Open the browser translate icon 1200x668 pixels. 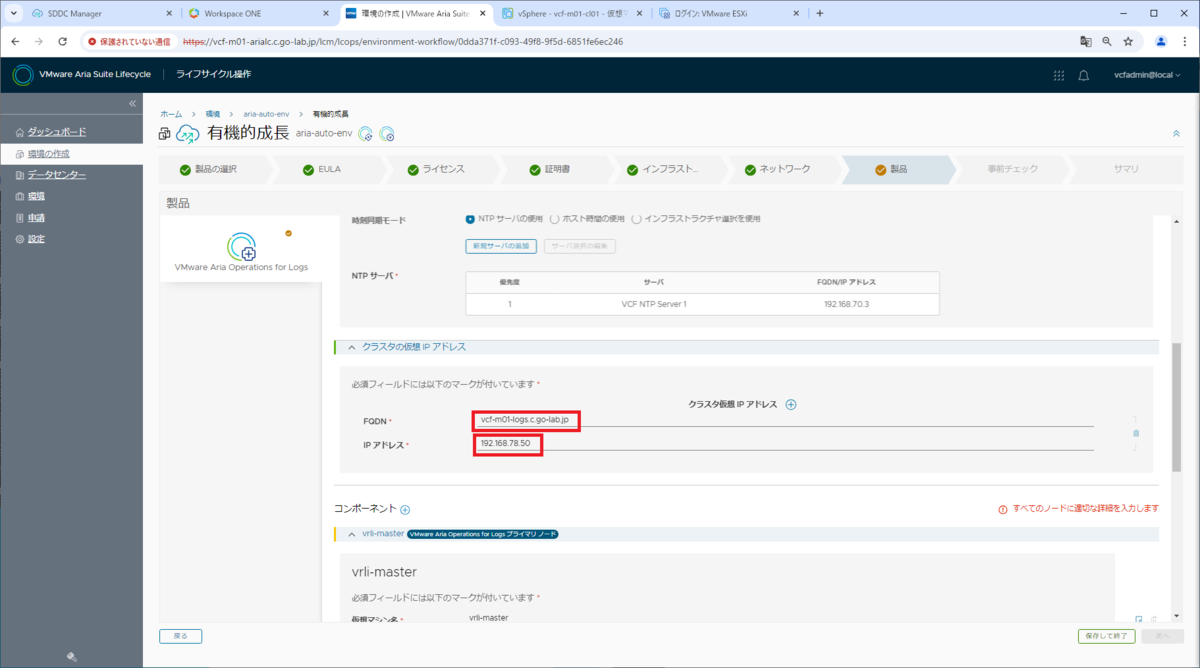click(1085, 42)
